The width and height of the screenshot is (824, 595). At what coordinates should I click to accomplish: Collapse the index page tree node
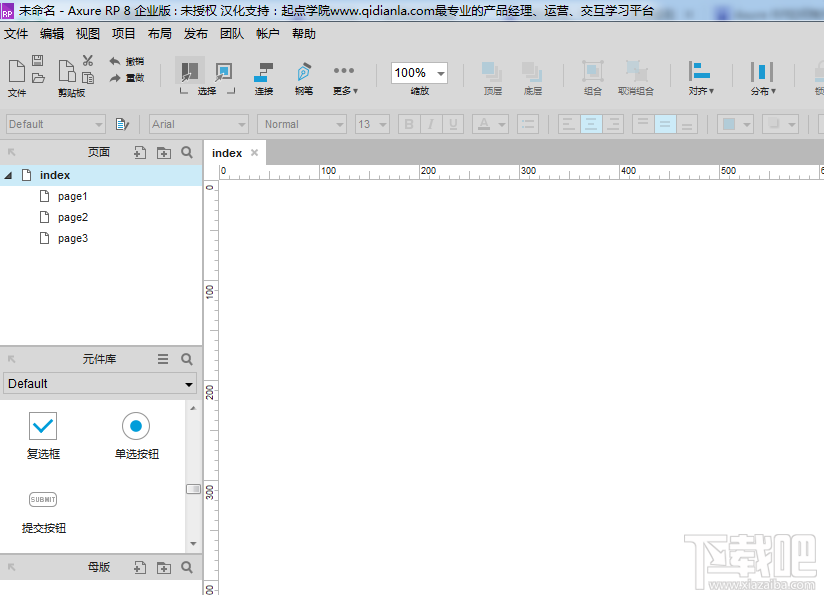(8, 175)
